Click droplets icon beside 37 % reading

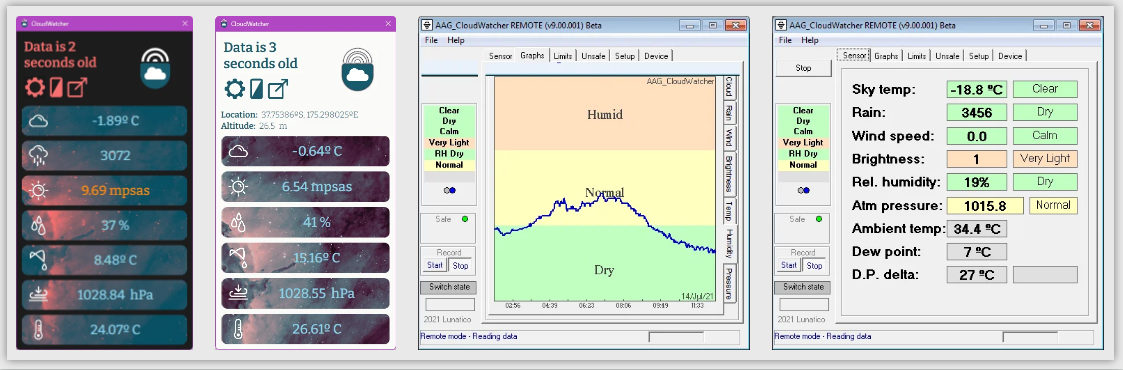click(38, 225)
